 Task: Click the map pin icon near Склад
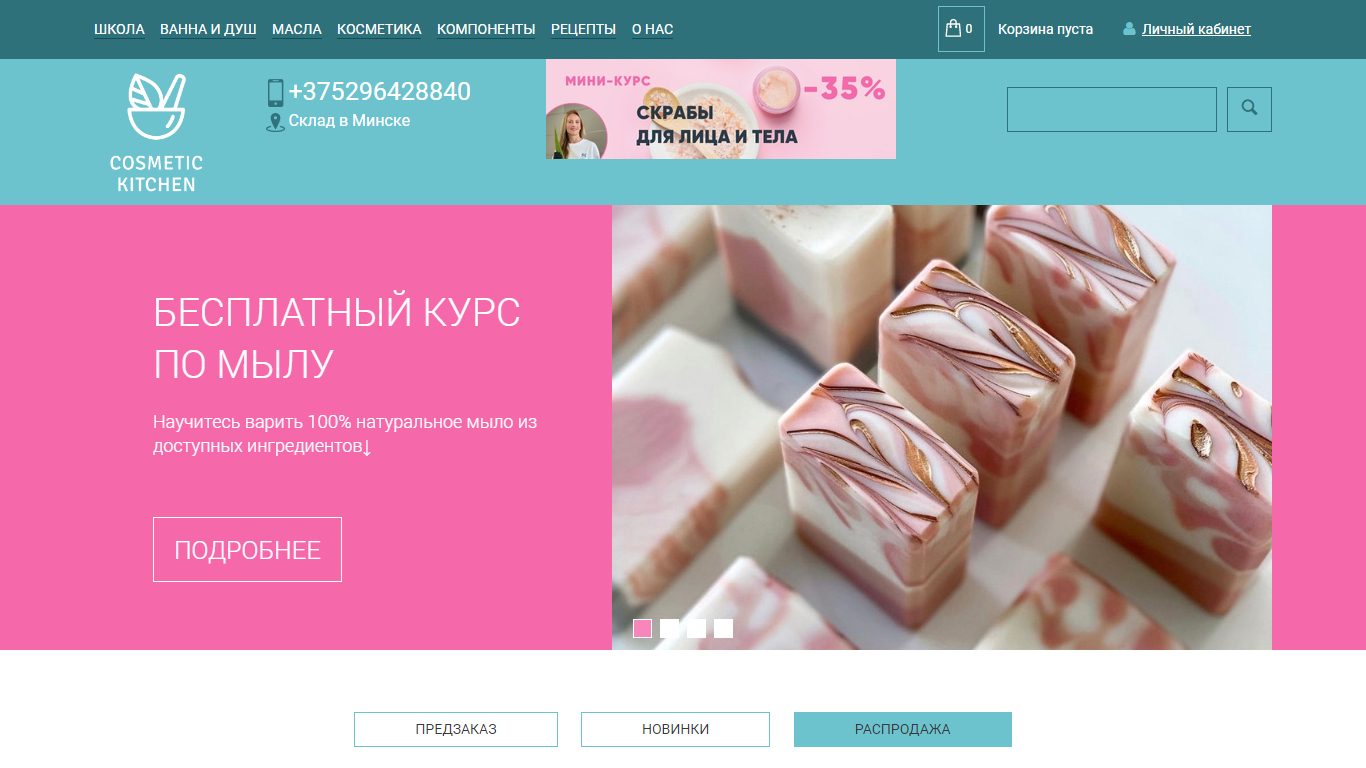click(x=275, y=122)
